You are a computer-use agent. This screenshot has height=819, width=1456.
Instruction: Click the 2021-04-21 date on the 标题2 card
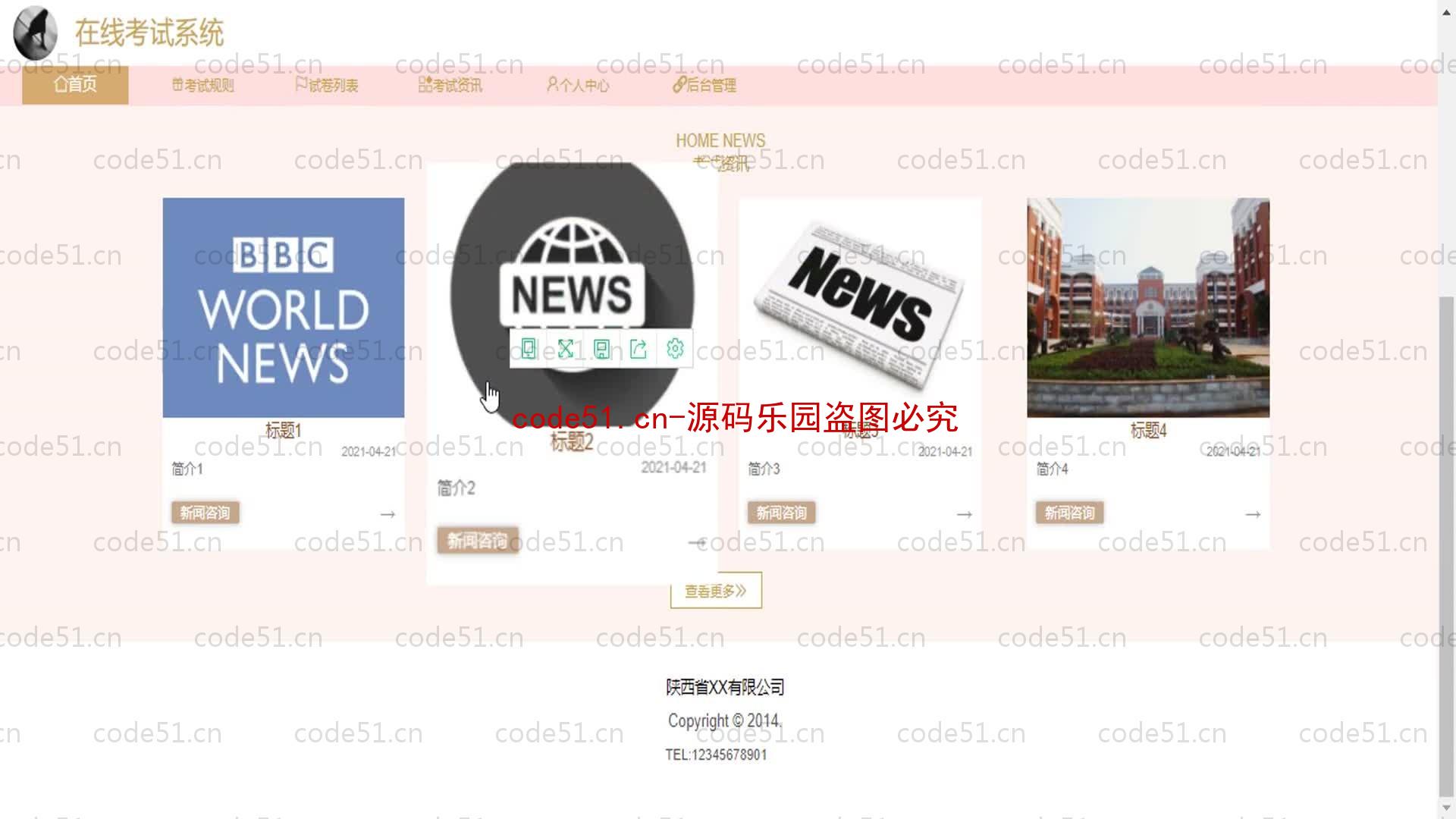pyautogui.click(x=673, y=468)
